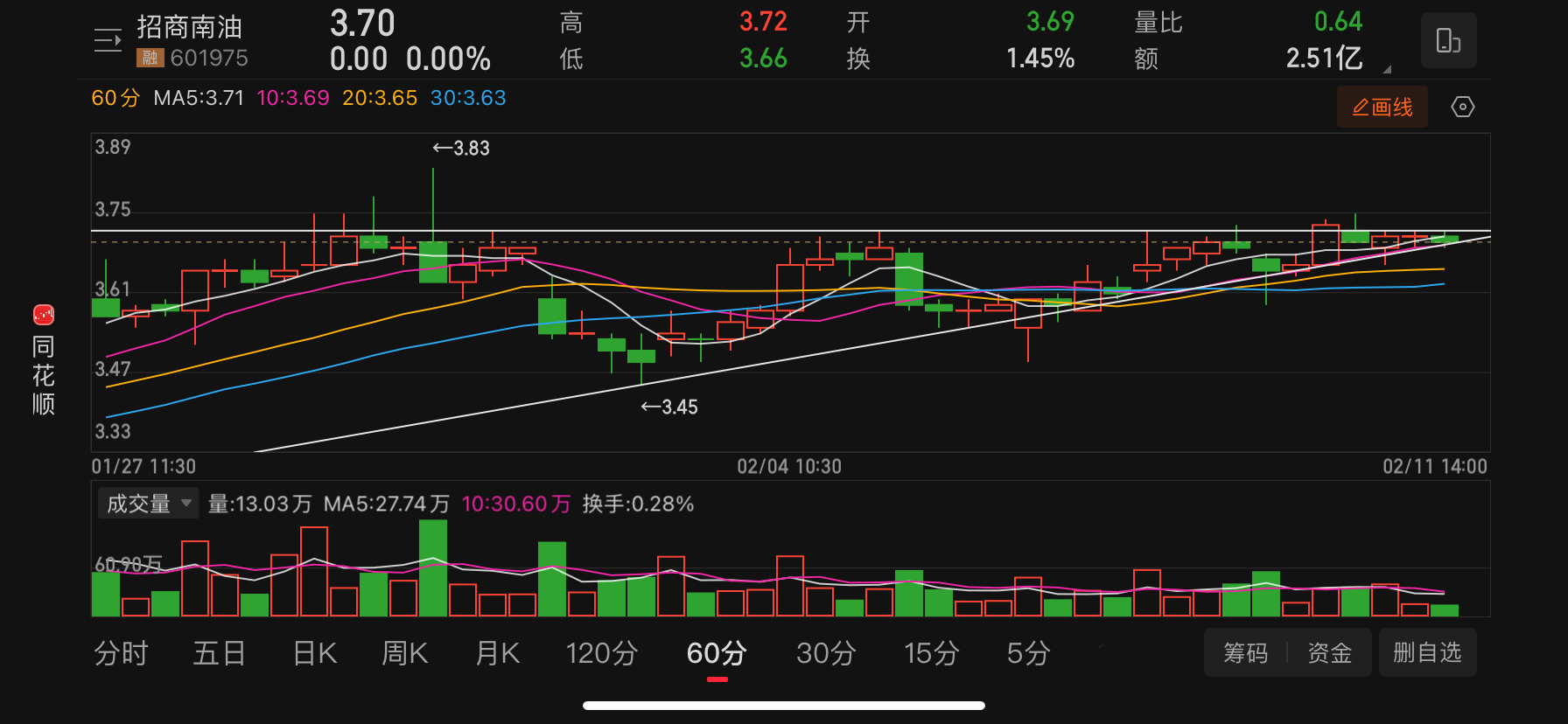Tap the 30:3.63 moving average label
1568x724 pixels.
click(468, 98)
